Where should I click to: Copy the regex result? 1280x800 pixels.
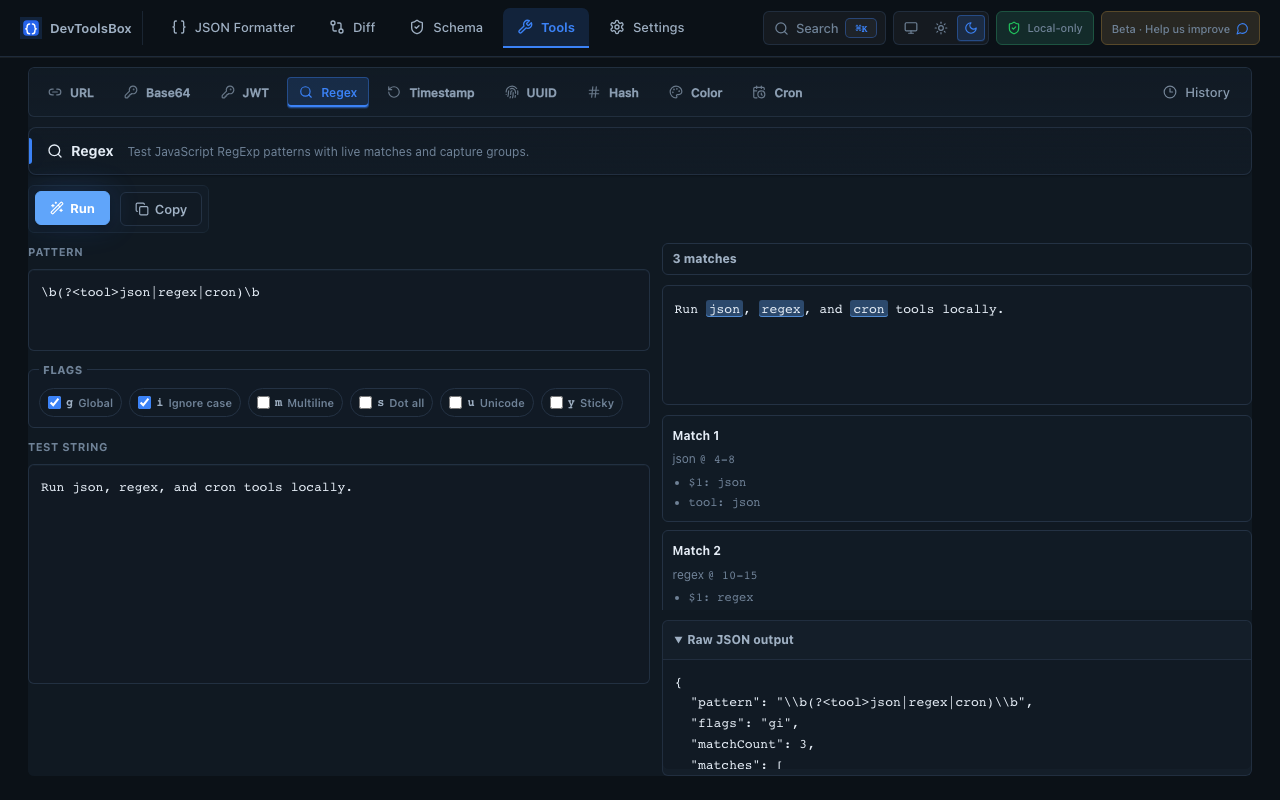pos(161,209)
